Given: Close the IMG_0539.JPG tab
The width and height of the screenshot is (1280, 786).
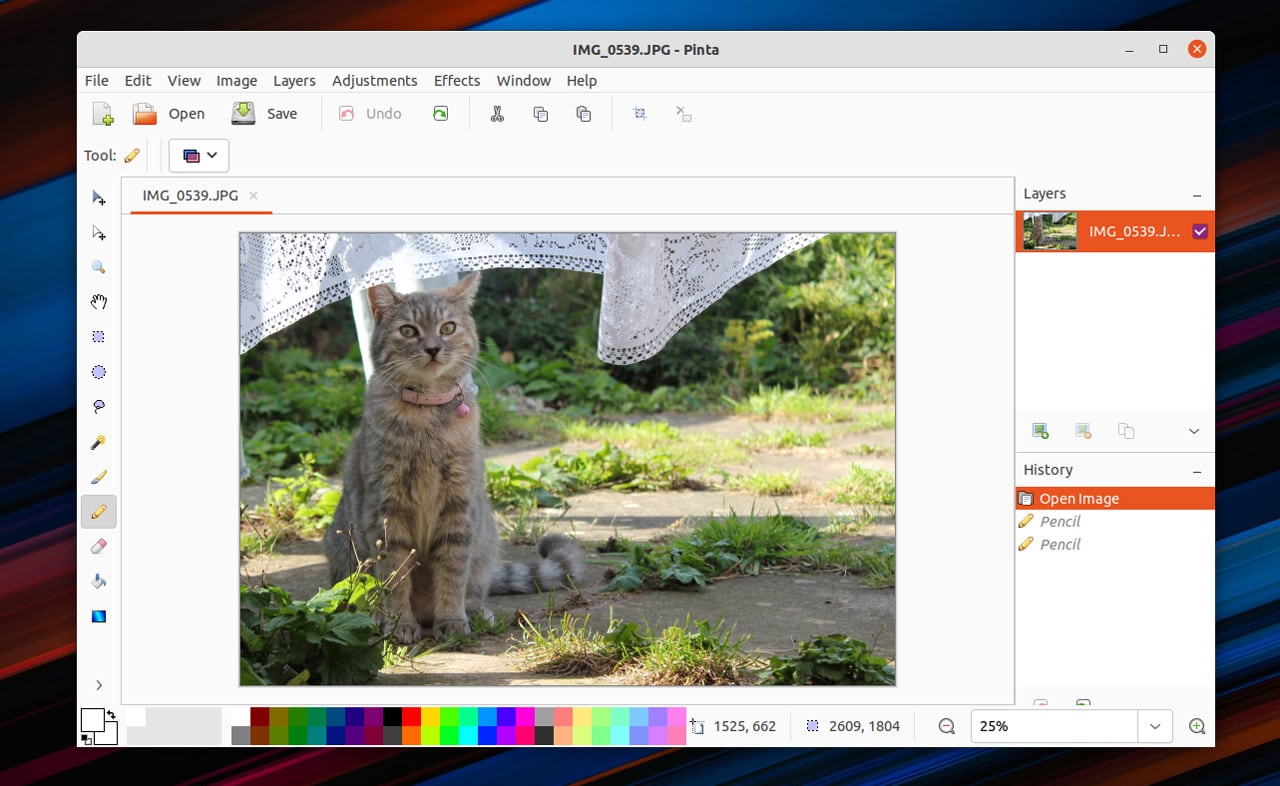Looking at the screenshot, I should tap(253, 196).
